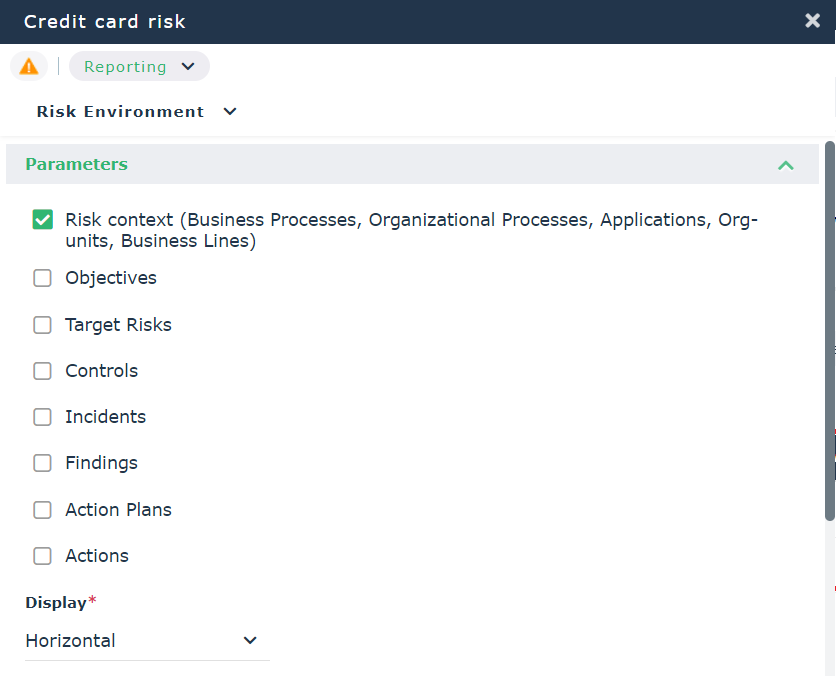The height and width of the screenshot is (676, 836).
Task: Close the Credit card risk dialog
Action: (x=812, y=21)
